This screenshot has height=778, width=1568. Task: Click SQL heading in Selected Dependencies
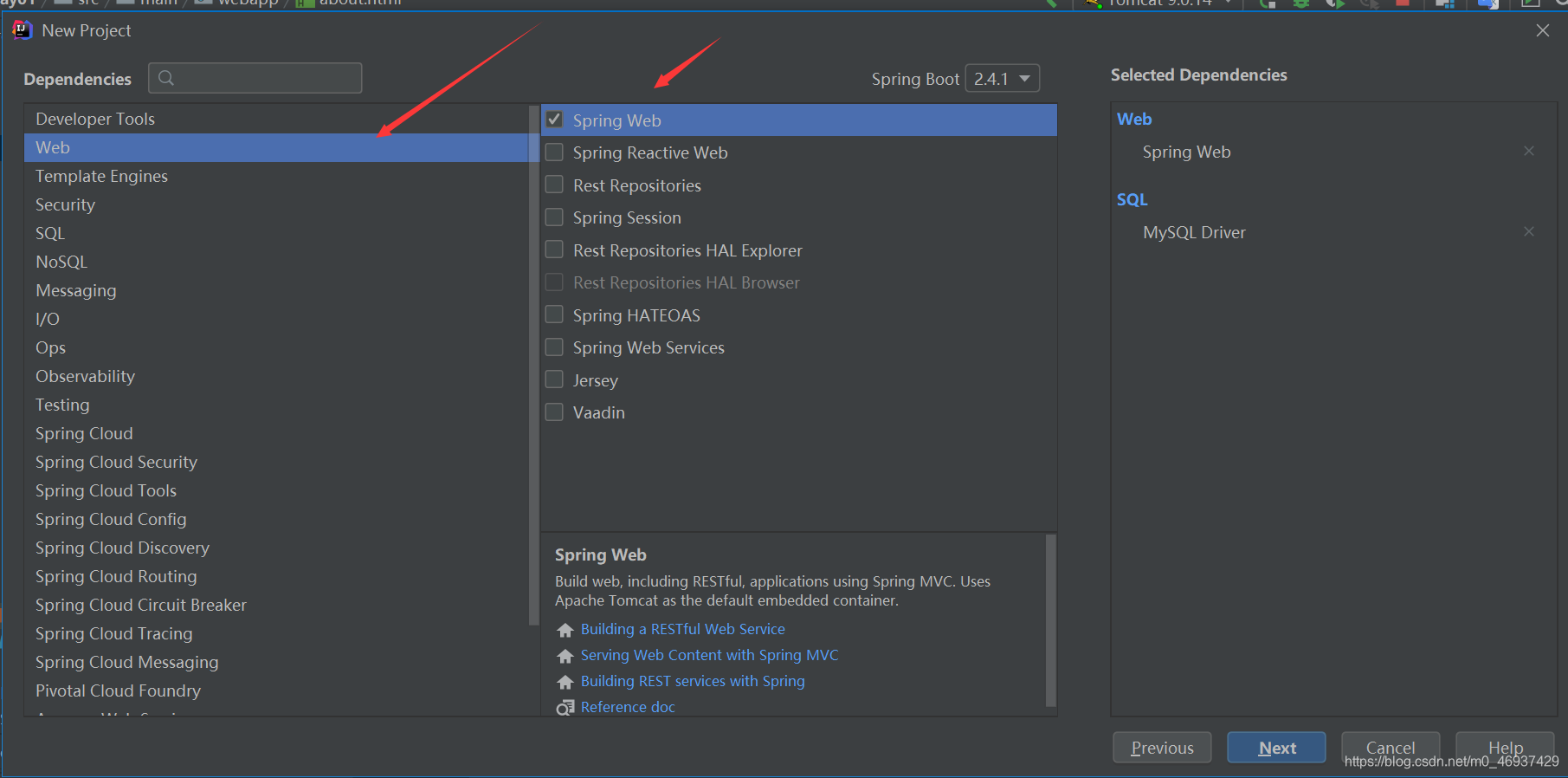[x=1132, y=199]
